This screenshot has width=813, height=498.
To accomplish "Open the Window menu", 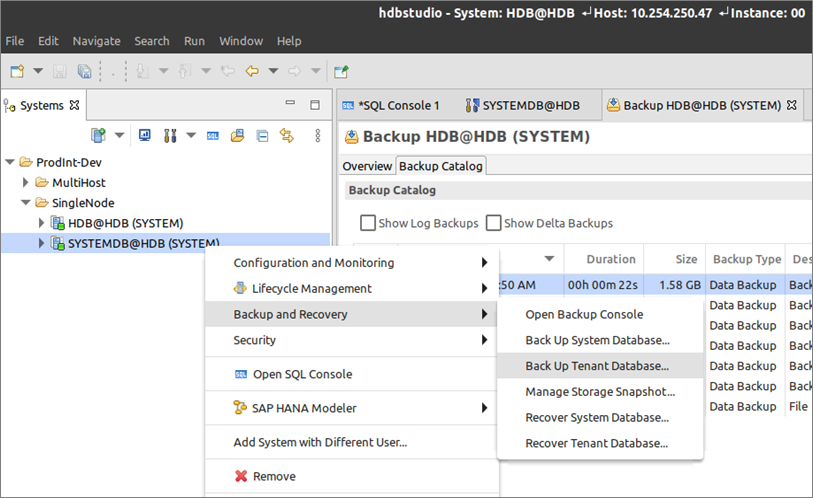I will pos(241,41).
